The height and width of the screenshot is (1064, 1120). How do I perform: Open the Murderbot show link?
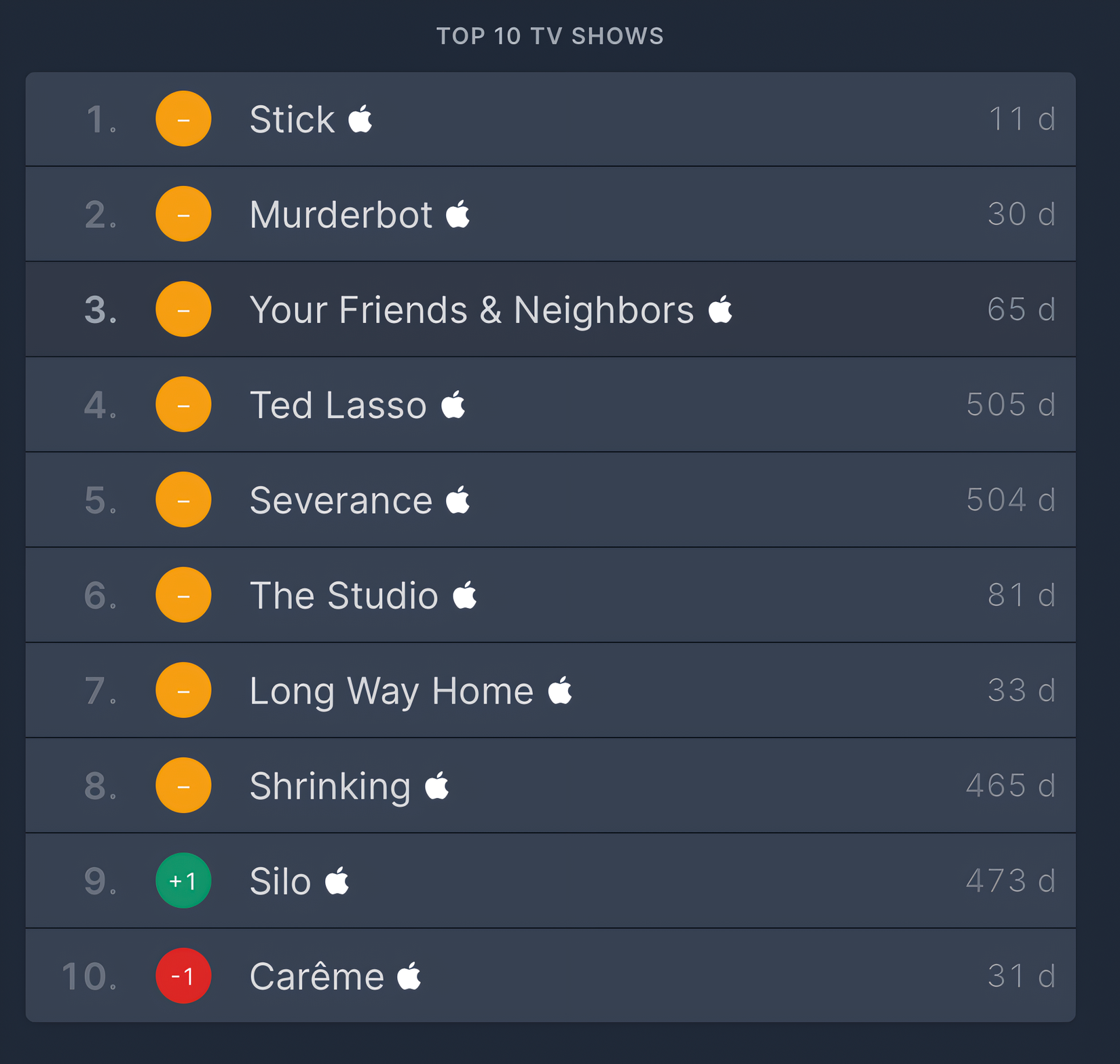pyautogui.click(x=341, y=215)
